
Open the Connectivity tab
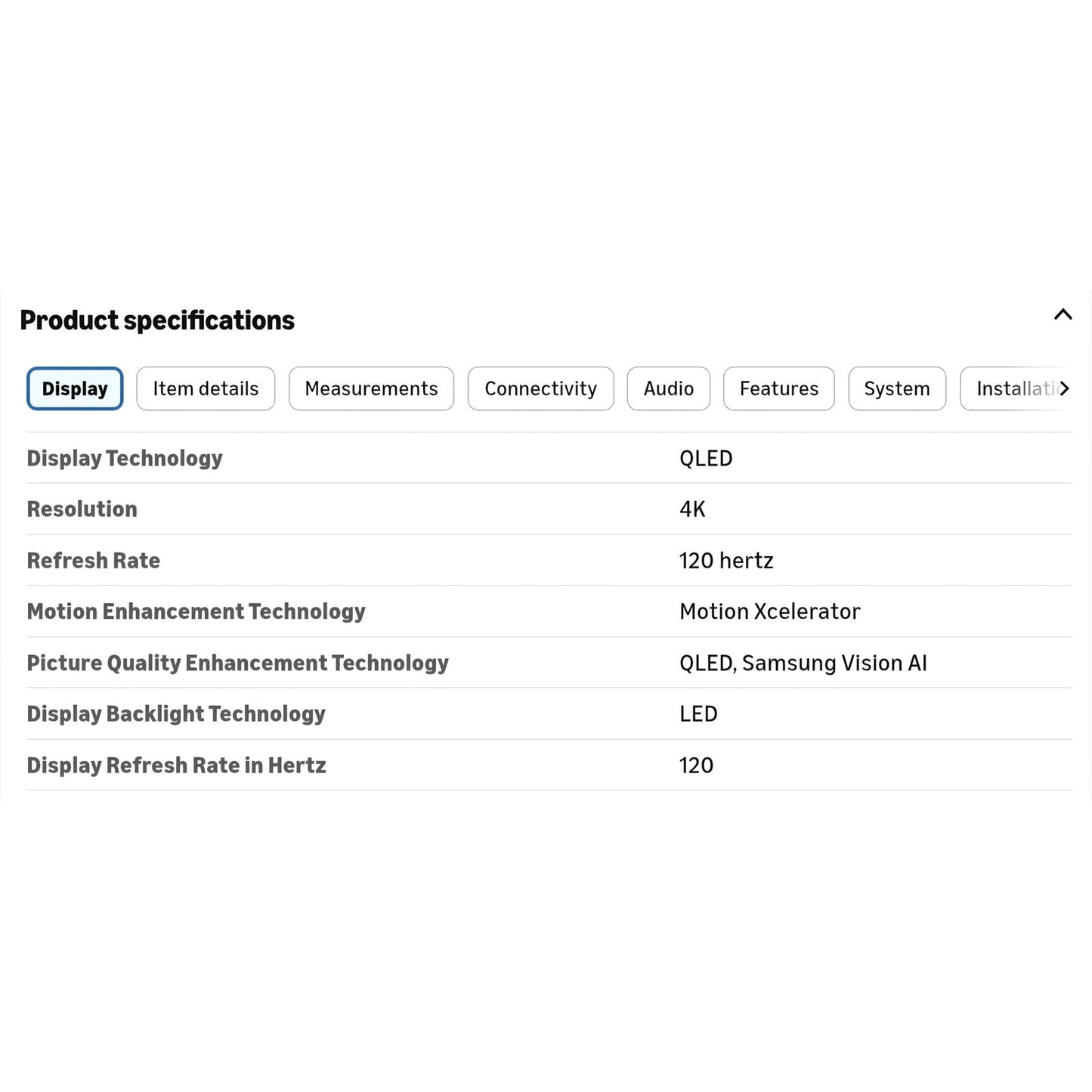click(540, 388)
